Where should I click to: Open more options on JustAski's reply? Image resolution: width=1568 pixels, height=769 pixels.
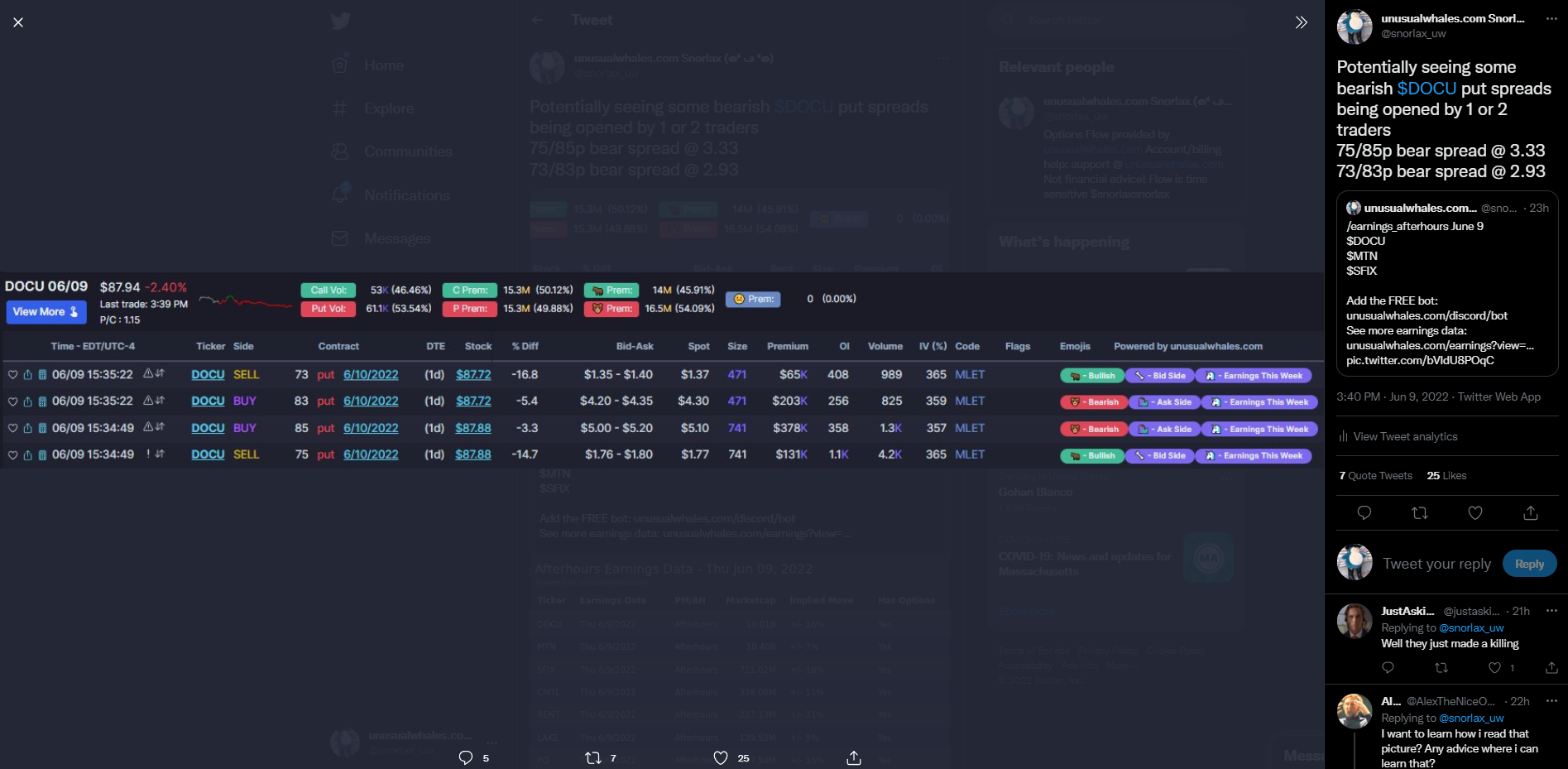tap(1551, 611)
